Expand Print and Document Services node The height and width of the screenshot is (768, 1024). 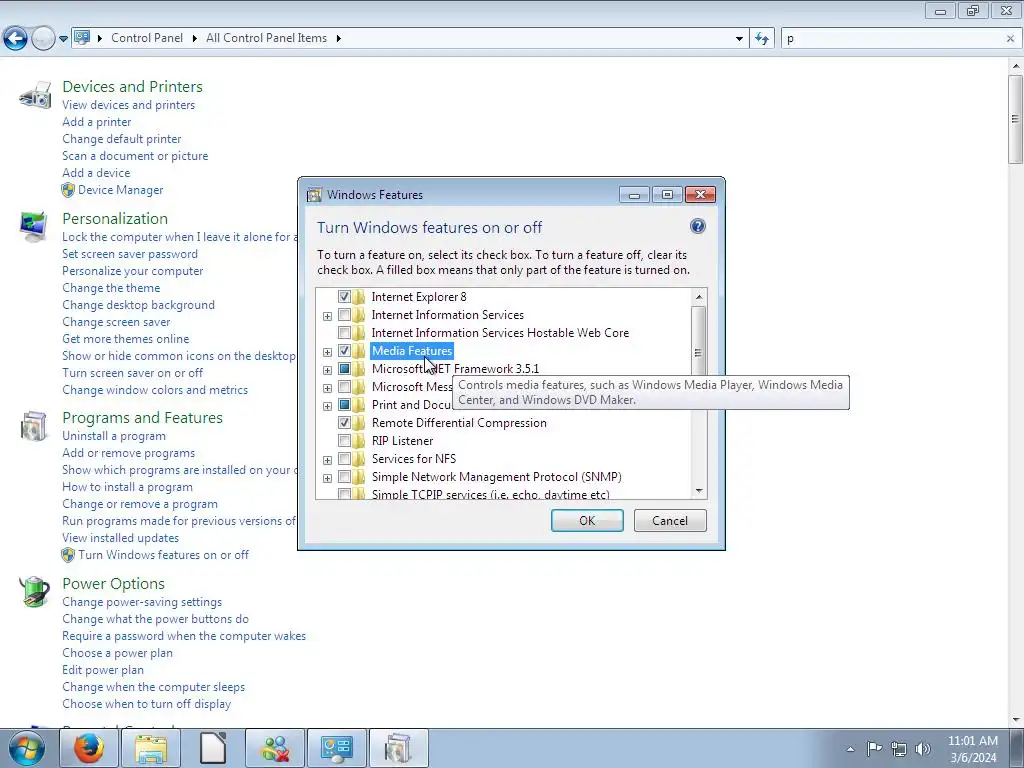327,406
